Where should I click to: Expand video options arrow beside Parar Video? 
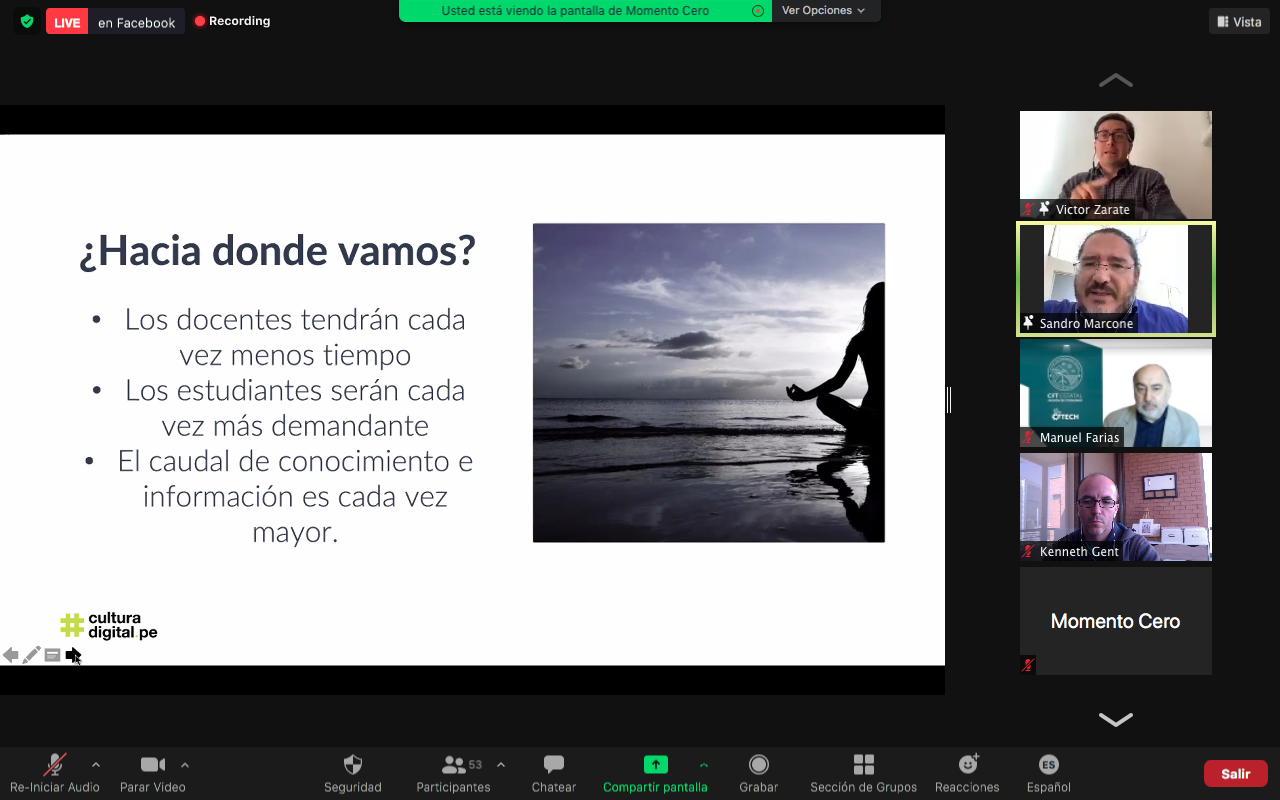pyautogui.click(x=185, y=765)
